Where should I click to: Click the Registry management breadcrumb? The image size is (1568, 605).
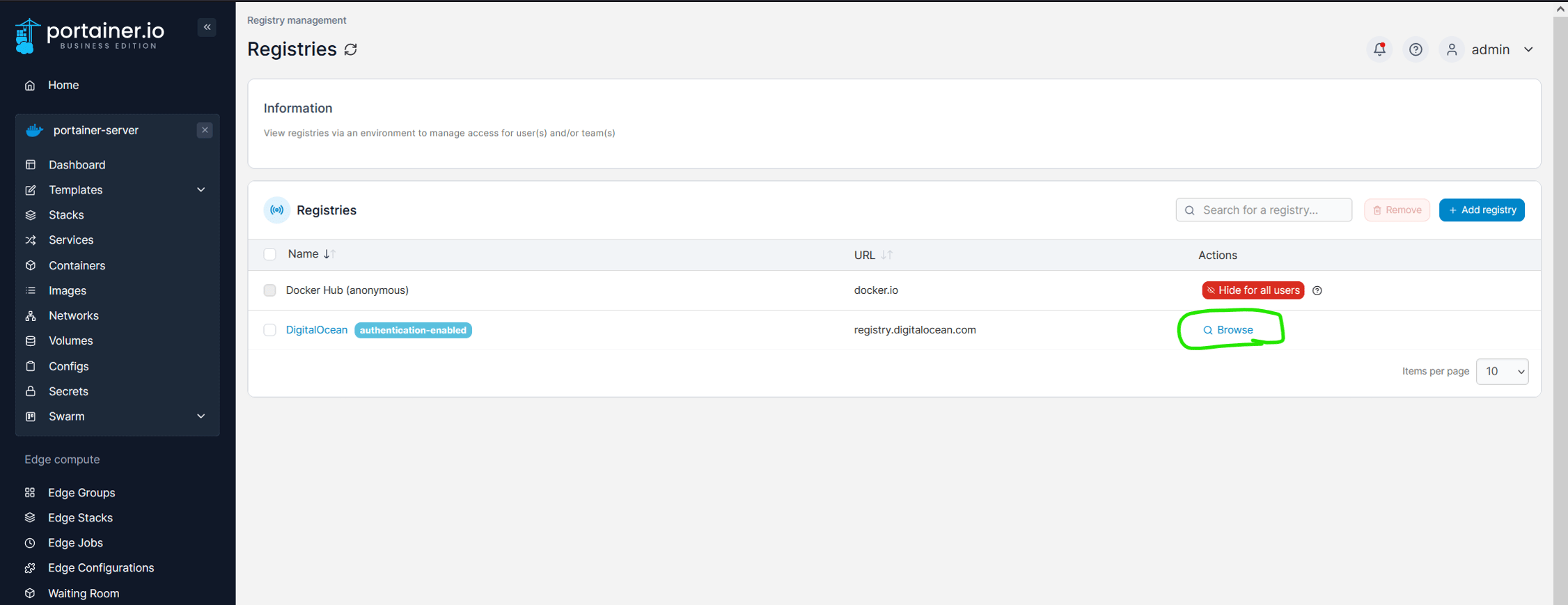(297, 20)
